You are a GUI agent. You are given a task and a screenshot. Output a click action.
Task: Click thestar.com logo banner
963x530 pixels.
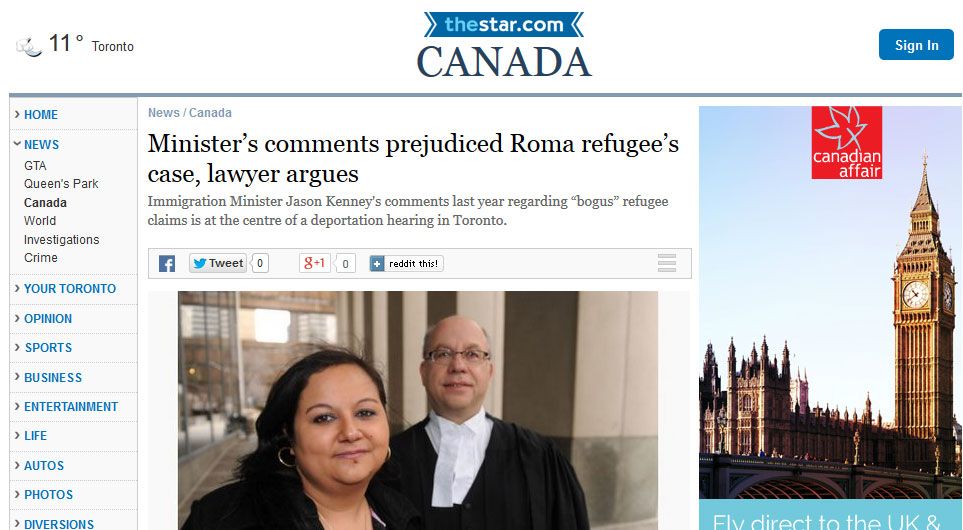[x=504, y=25]
